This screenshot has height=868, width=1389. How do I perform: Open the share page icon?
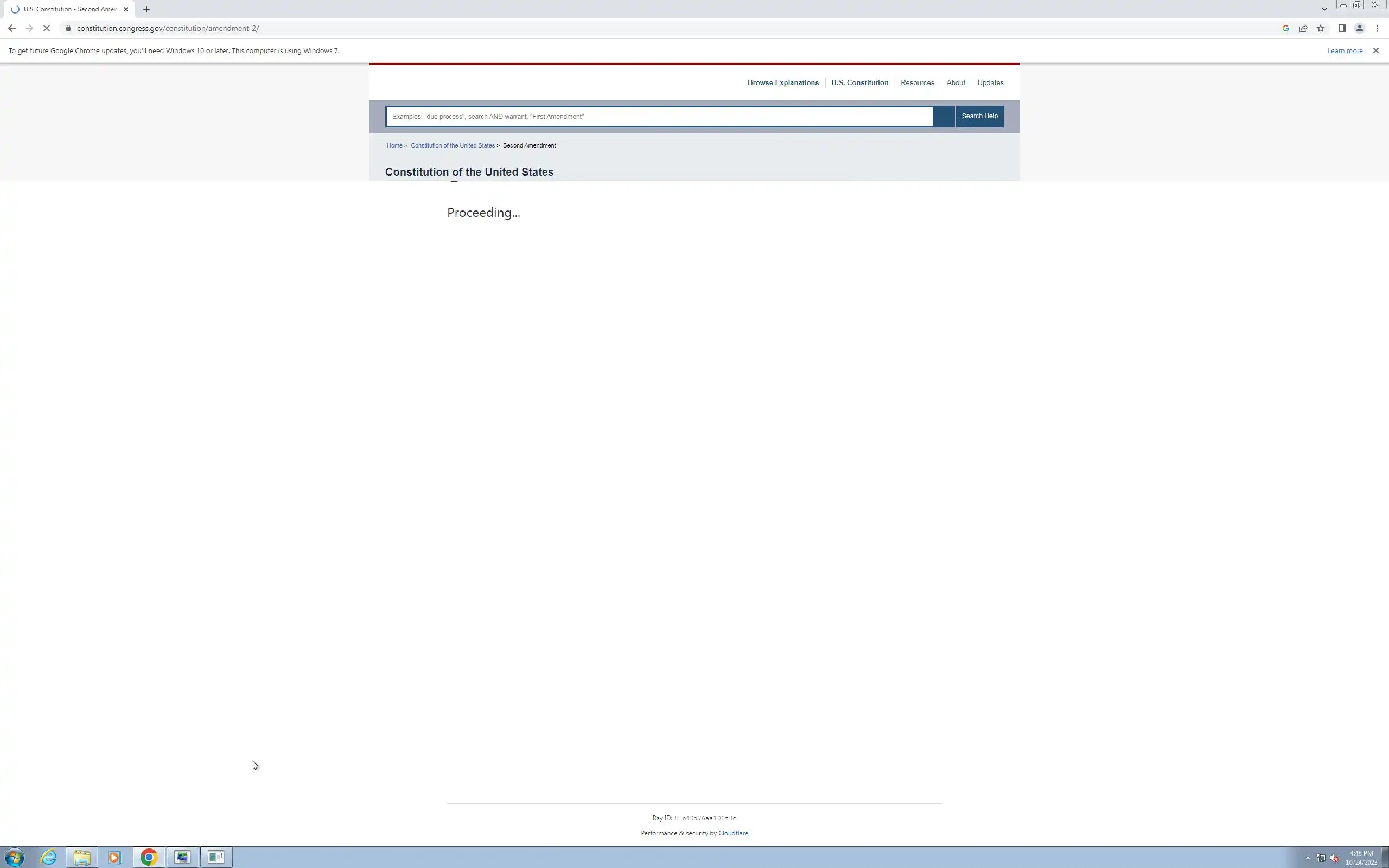(1303, 28)
